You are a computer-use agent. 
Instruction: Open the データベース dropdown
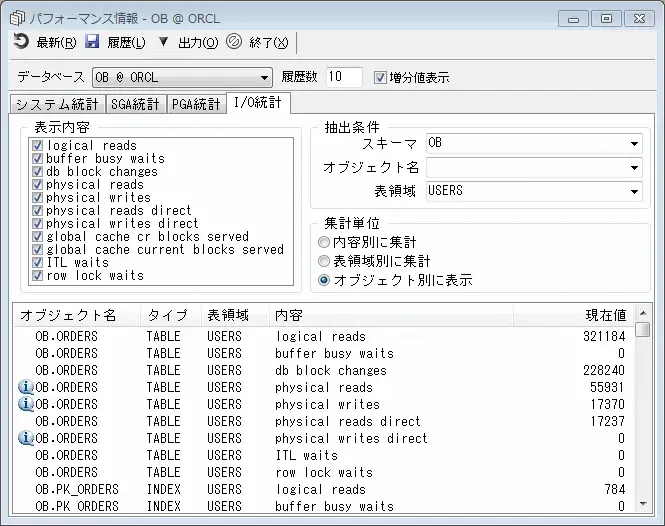click(264, 78)
